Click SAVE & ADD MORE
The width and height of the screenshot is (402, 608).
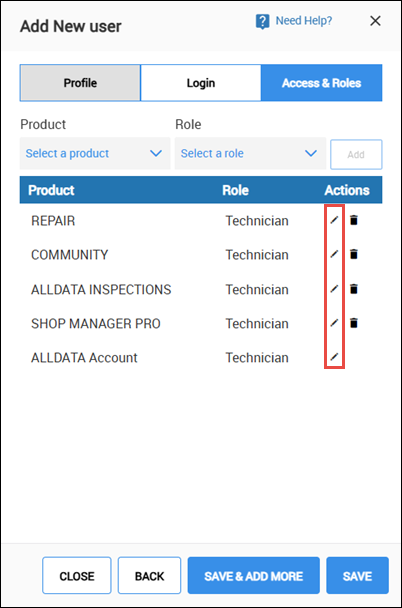pyautogui.click(x=254, y=576)
